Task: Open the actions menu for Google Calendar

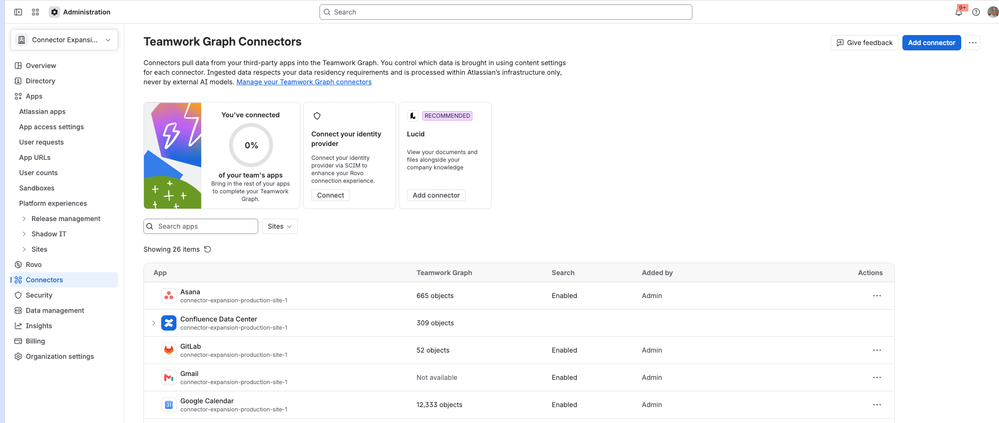Action: [x=877, y=405]
